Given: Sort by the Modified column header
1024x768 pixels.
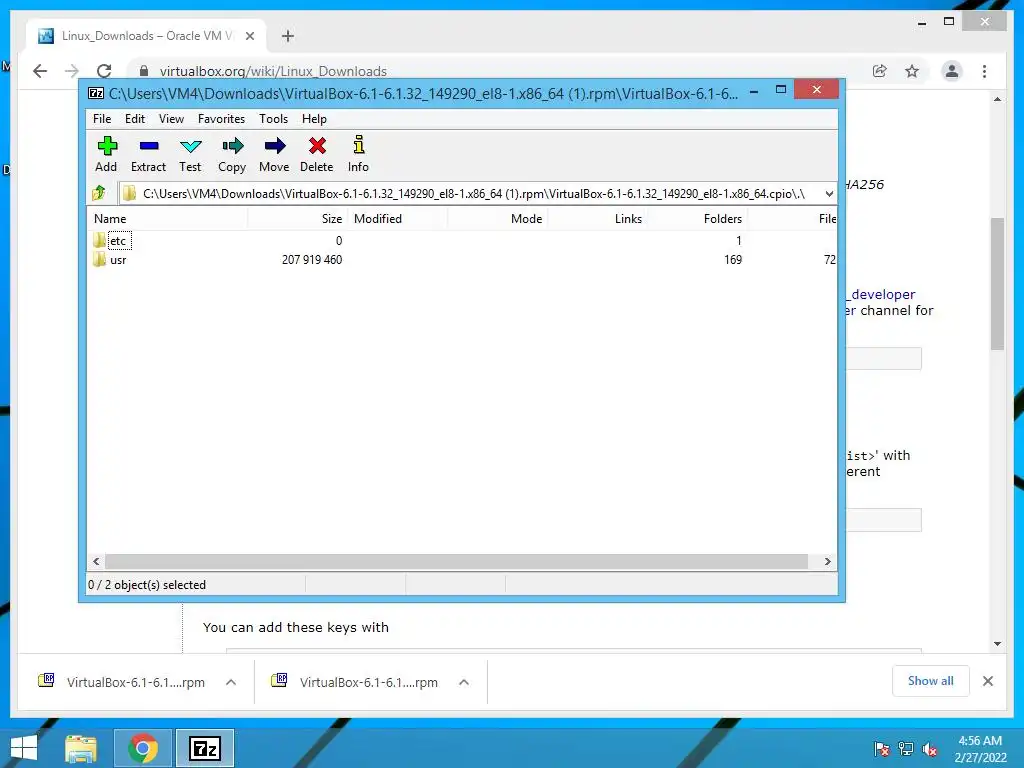Looking at the screenshot, I should click(x=397, y=219).
